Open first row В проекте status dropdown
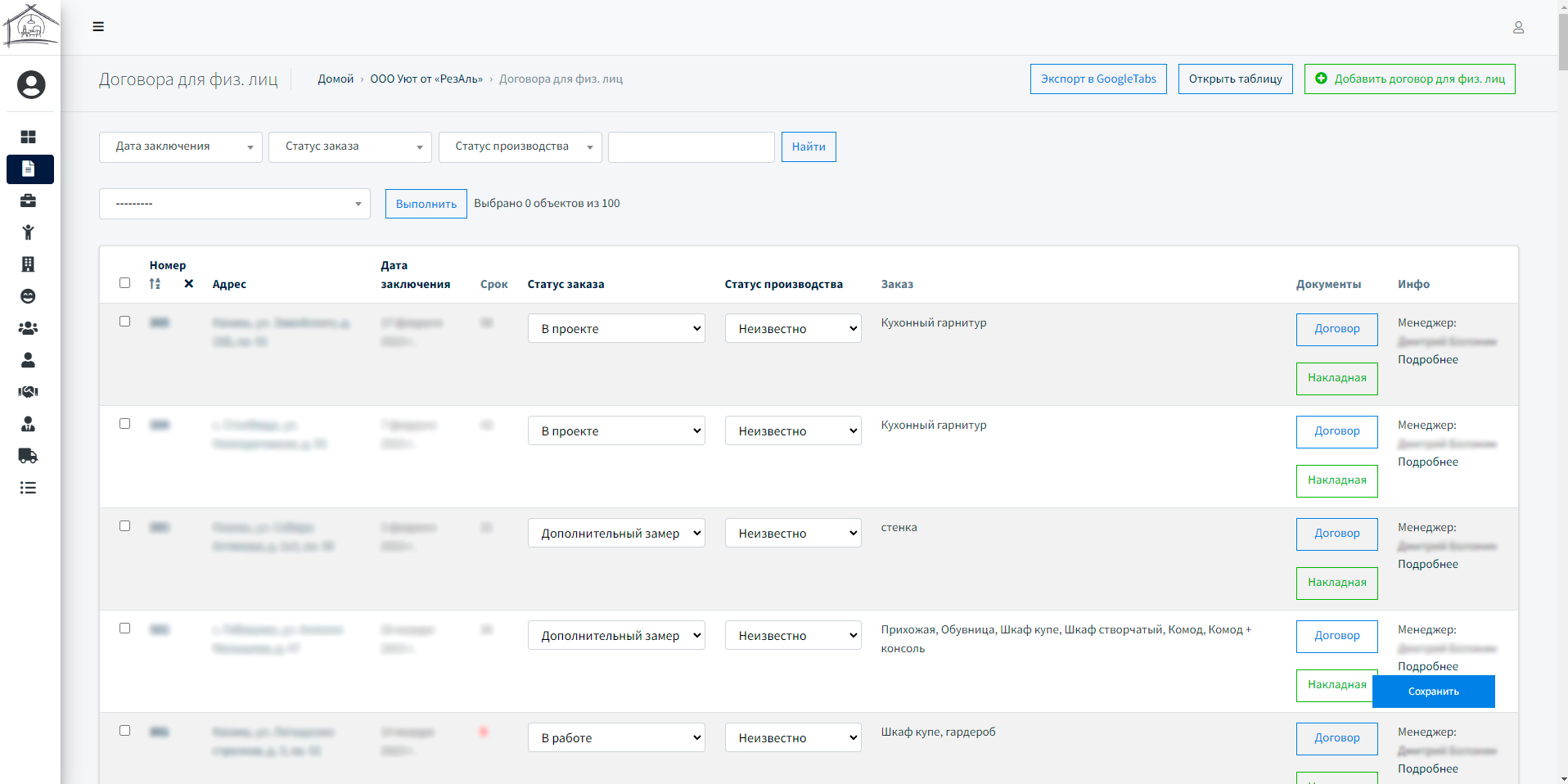1568x784 pixels. pyautogui.click(x=616, y=328)
